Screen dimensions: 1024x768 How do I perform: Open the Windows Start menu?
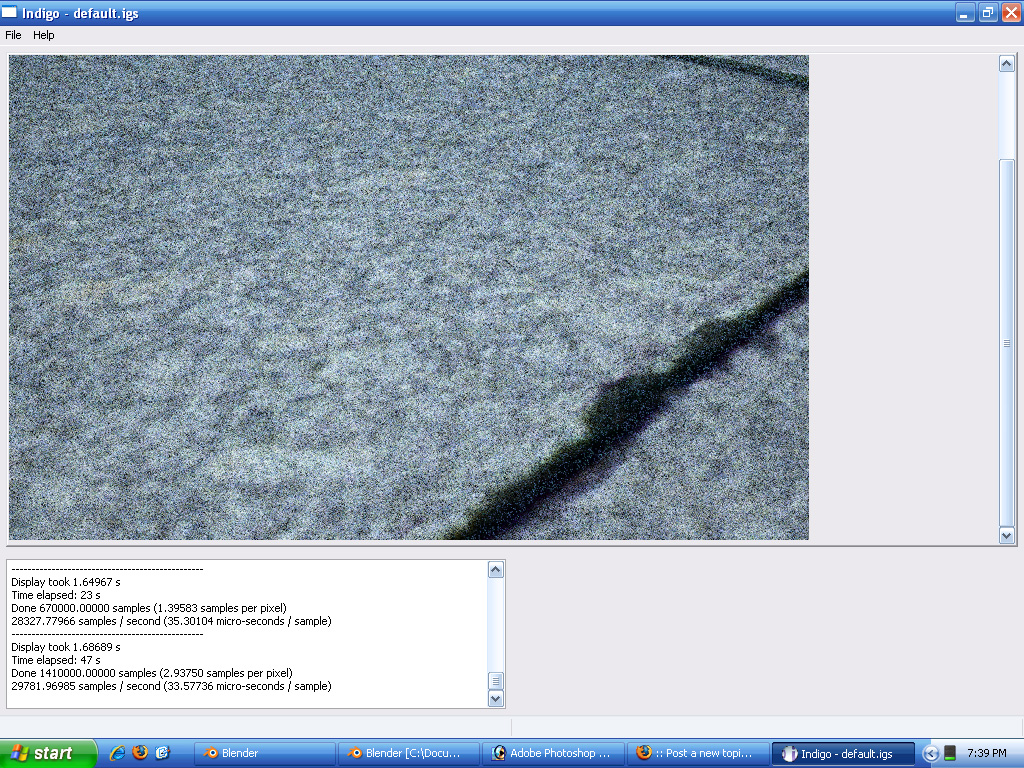coord(48,753)
